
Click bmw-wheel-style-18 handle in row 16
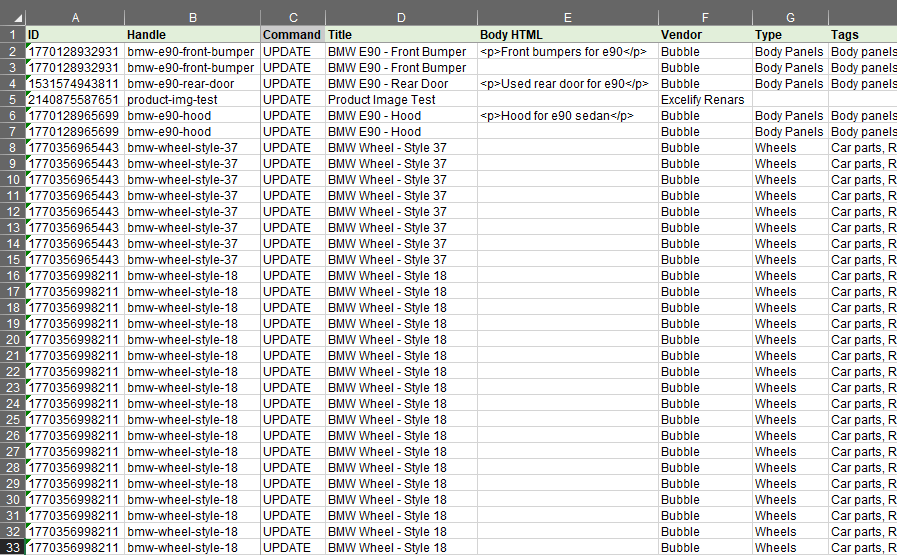[x=192, y=276]
